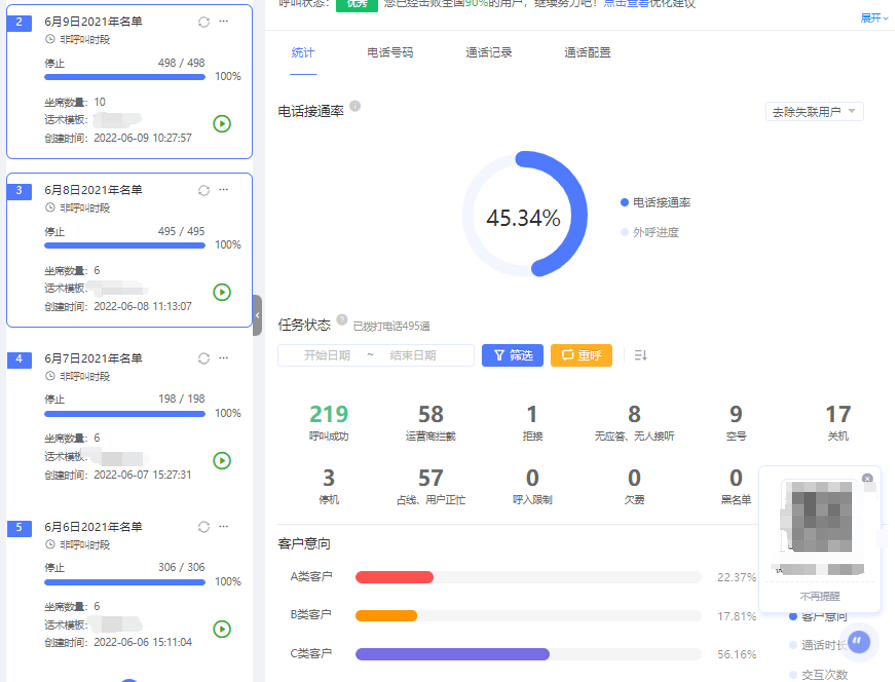Screen dimensions: 895x682
Task: Open the 去除失联用户 dropdown
Action: tap(814, 112)
